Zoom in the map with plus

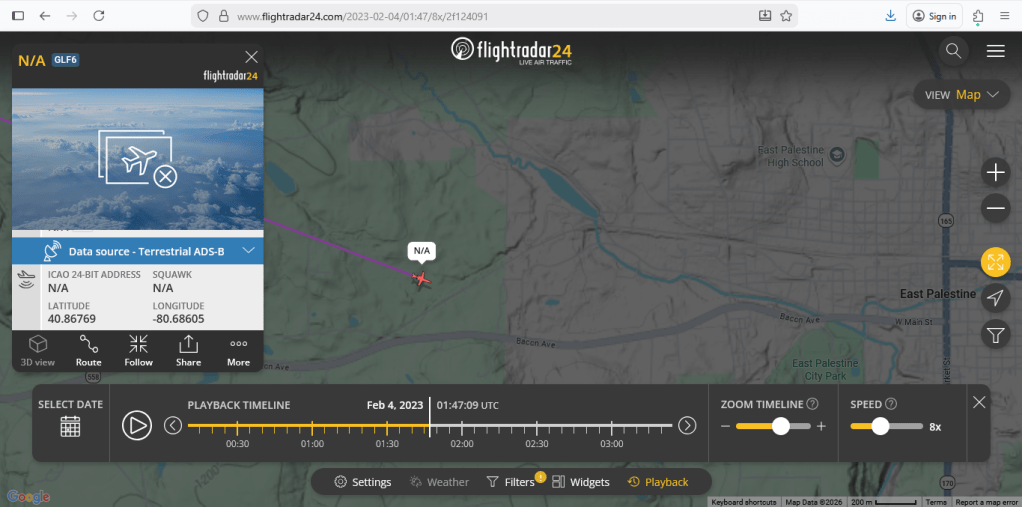coord(995,173)
